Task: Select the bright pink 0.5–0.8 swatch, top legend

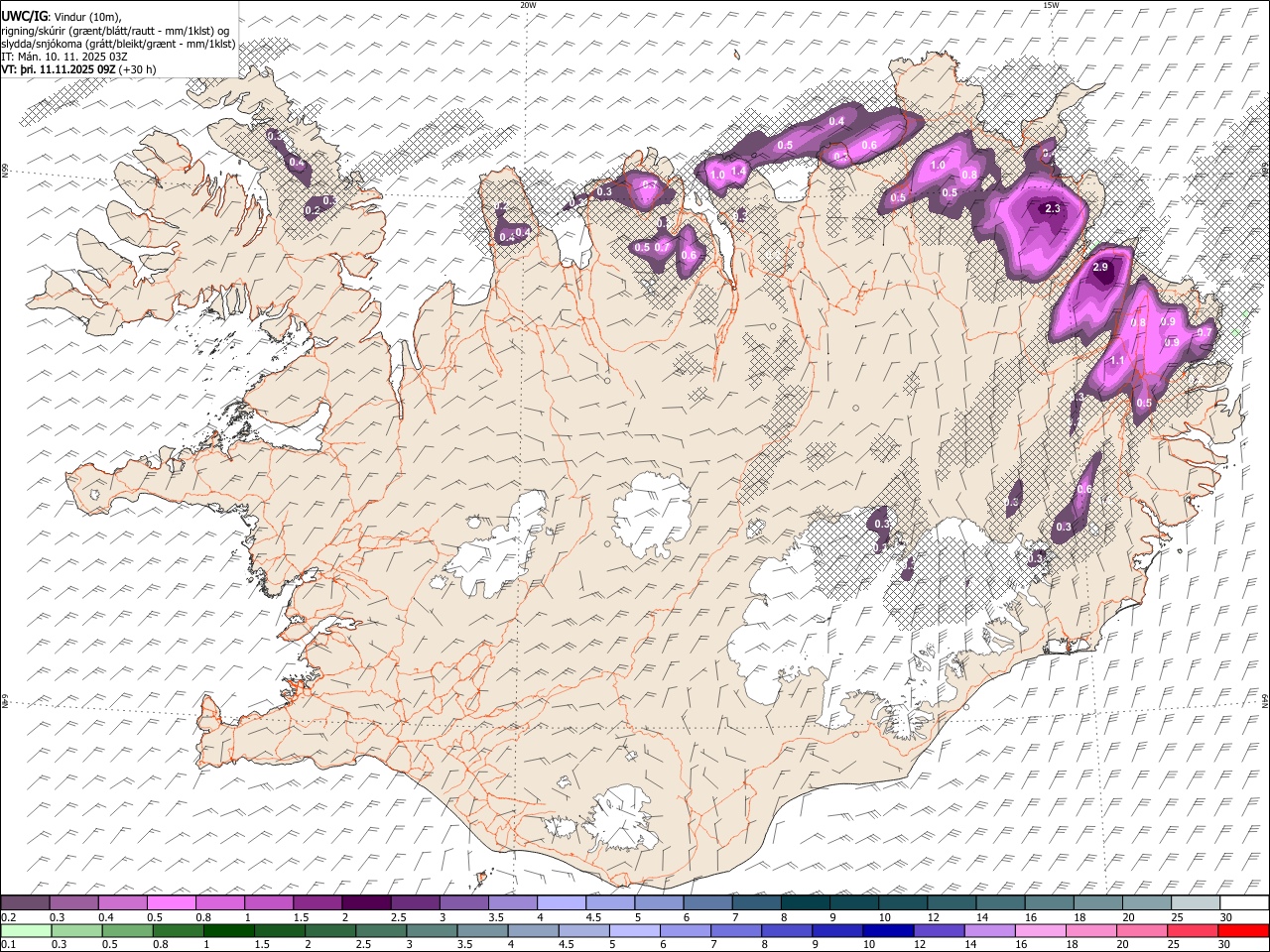Action: pos(171,903)
